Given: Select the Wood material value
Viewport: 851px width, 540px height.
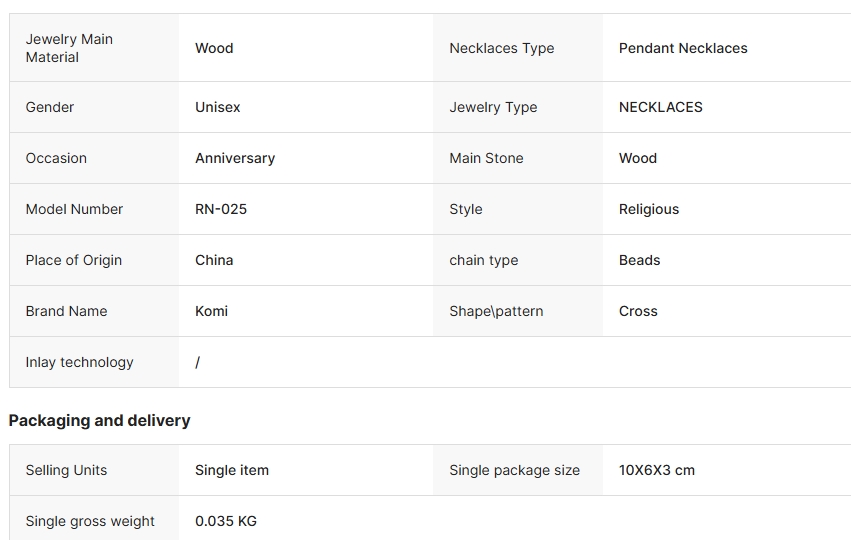Looking at the screenshot, I should click(214, 48).
